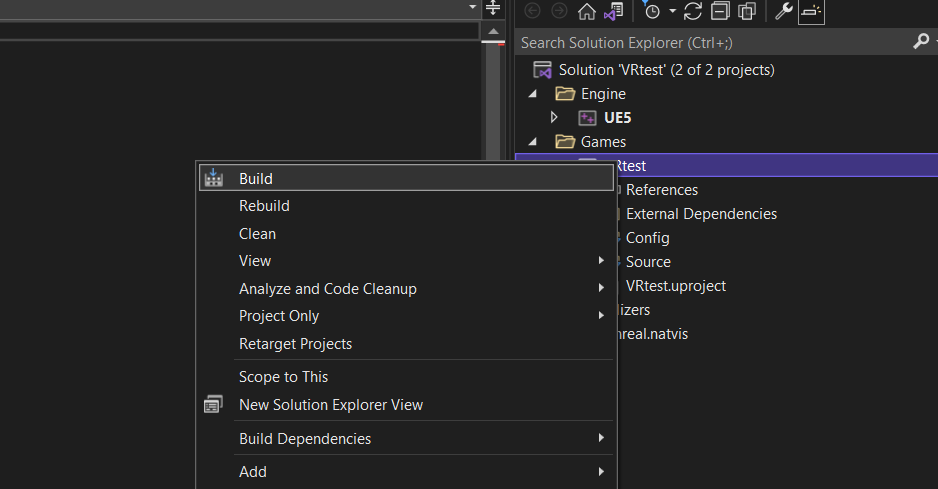The image size is (938, 489).
Task: Toggle the Preview Selected Items button
Action: (811, 11)
